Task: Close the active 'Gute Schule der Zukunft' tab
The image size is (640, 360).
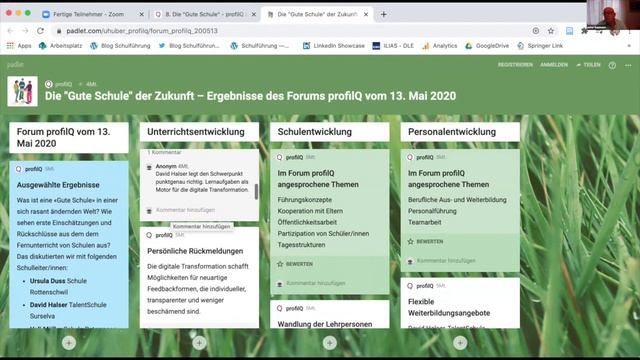Action: [366, 14]
